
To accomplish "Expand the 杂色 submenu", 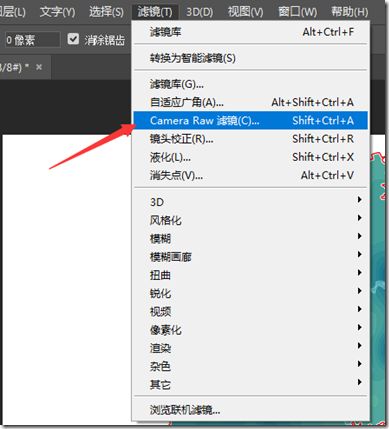I will 251,366.
